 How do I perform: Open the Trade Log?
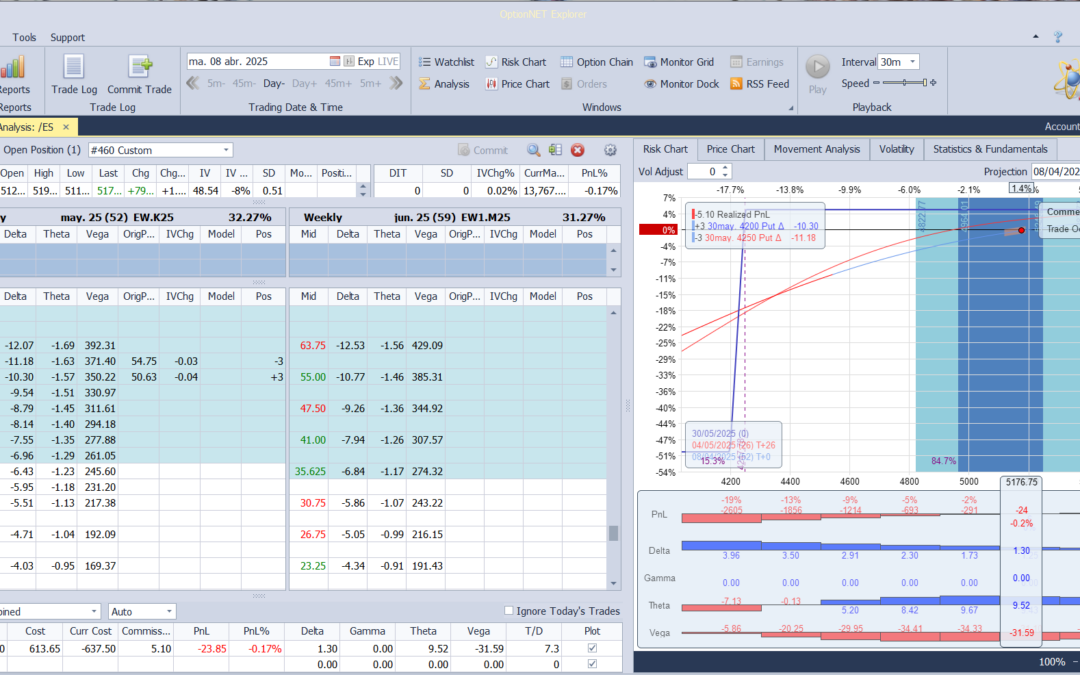pyautogui.click(x=74, y=74)
